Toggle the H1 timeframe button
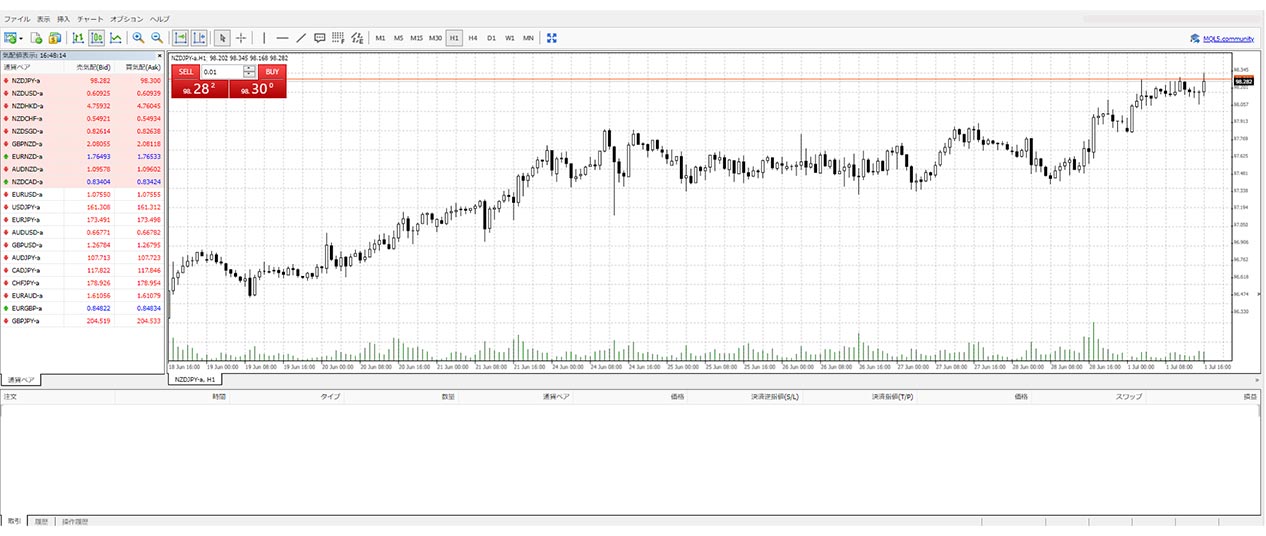1266x536 pixels. coord(454,38)
